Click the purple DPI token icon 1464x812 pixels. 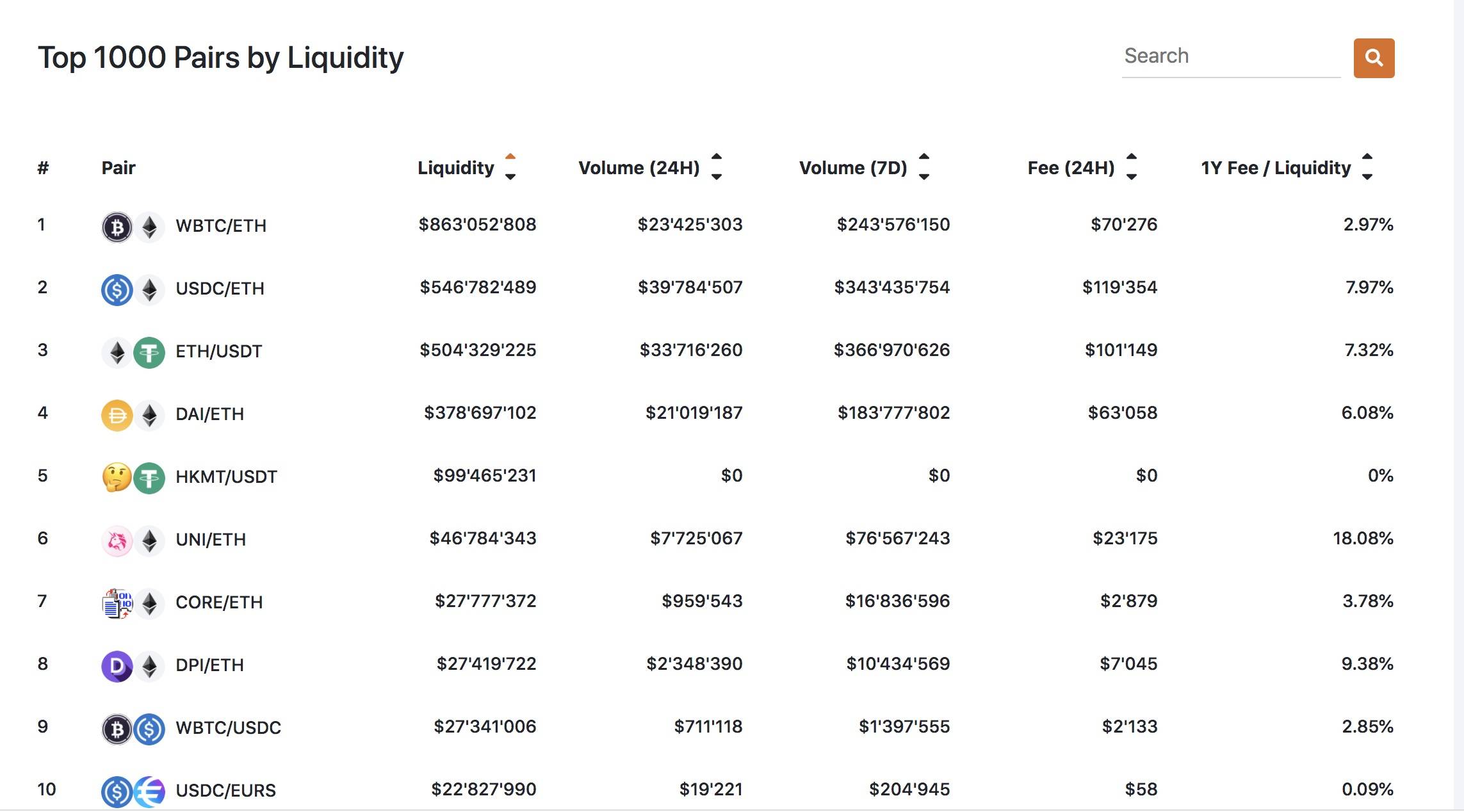(117, 666)
